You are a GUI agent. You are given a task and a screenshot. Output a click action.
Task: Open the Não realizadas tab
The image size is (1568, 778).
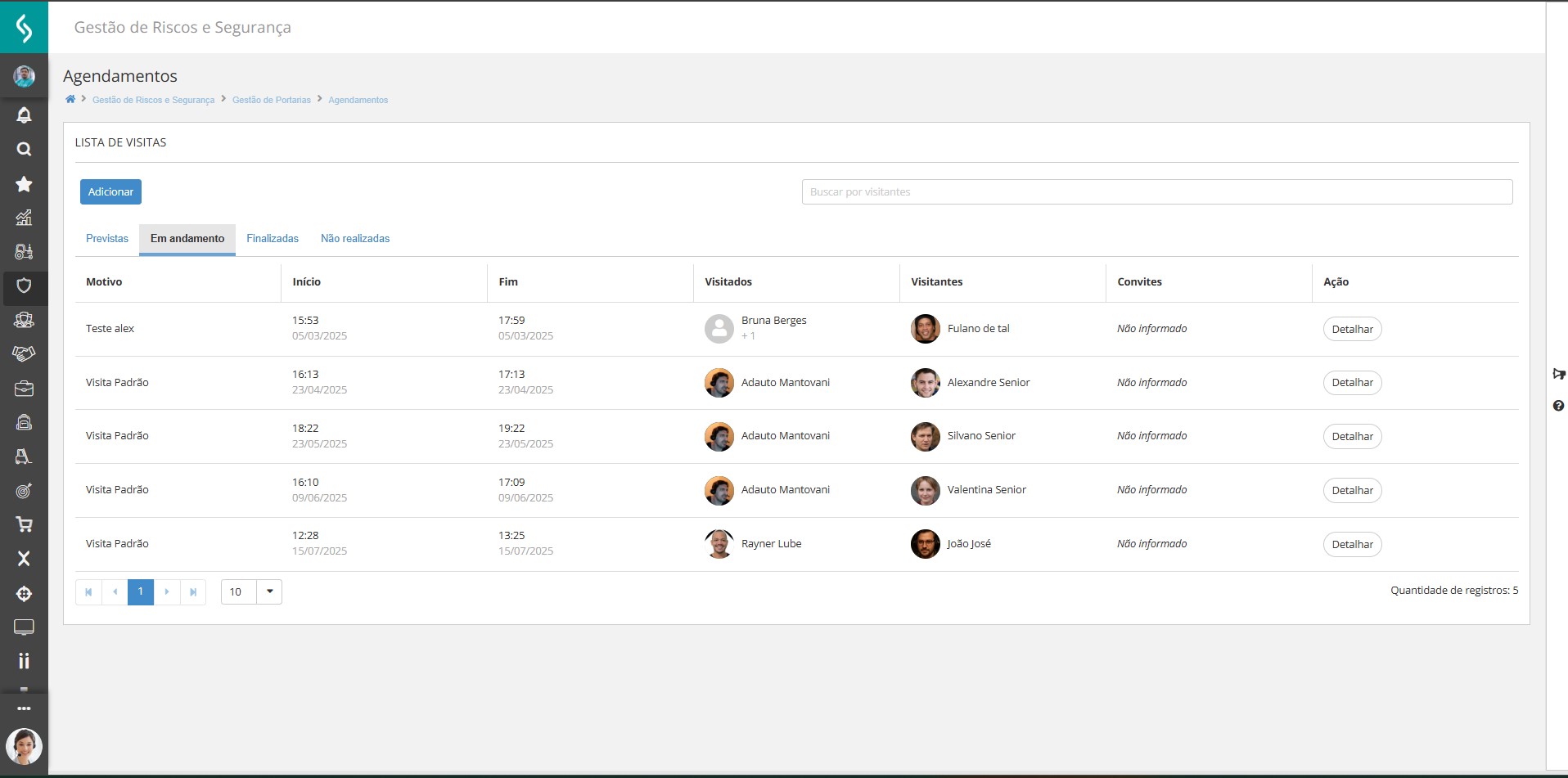pyautogui.click(x=355, y=239)
